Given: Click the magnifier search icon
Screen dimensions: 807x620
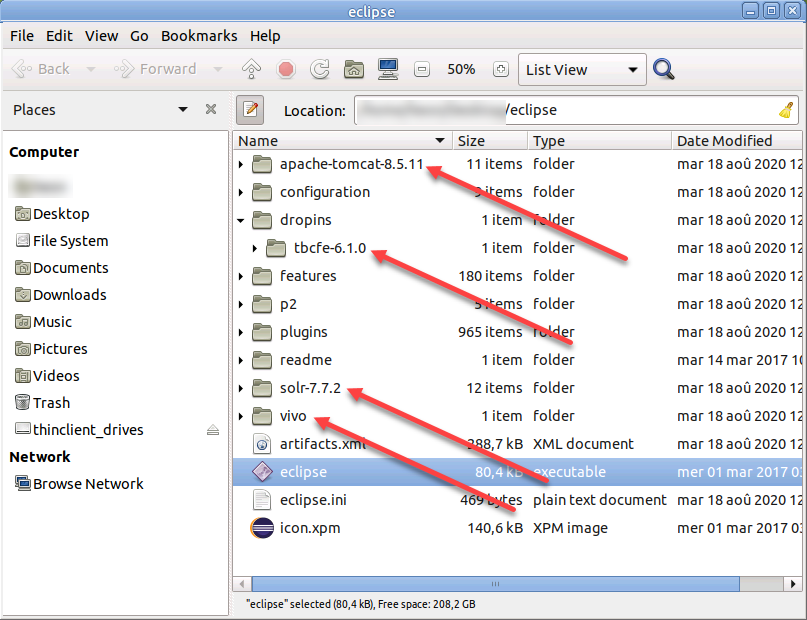Looking at the screenshot, I should tap(663, 69).
